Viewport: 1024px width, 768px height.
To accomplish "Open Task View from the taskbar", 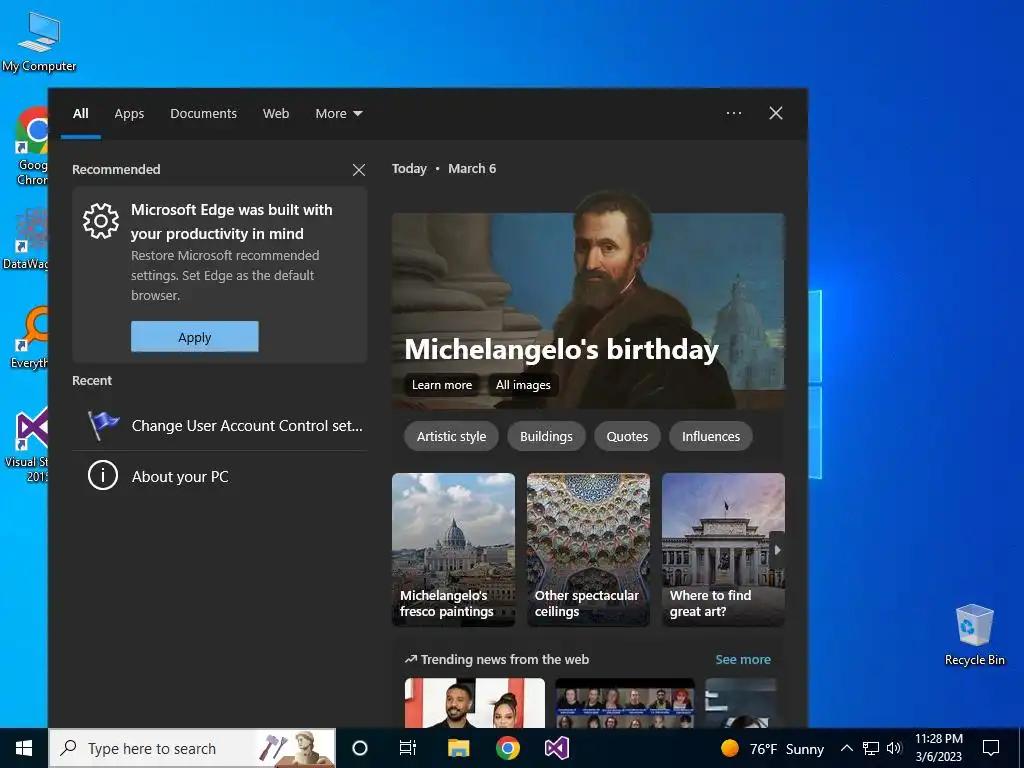I will pos(408,748).
